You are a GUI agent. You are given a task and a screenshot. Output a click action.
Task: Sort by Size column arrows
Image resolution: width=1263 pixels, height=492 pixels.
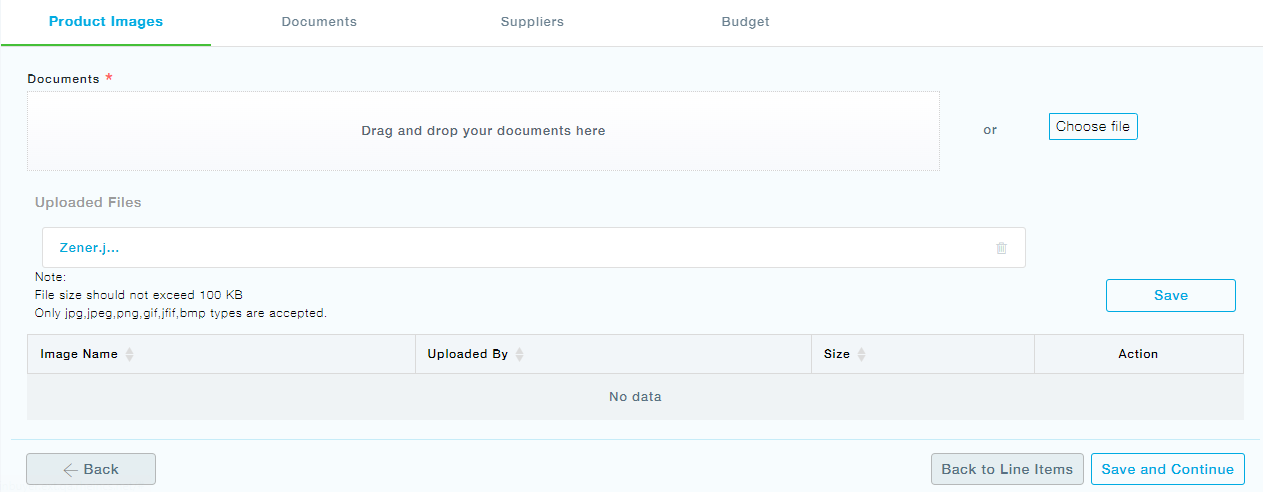pos(861,354)
